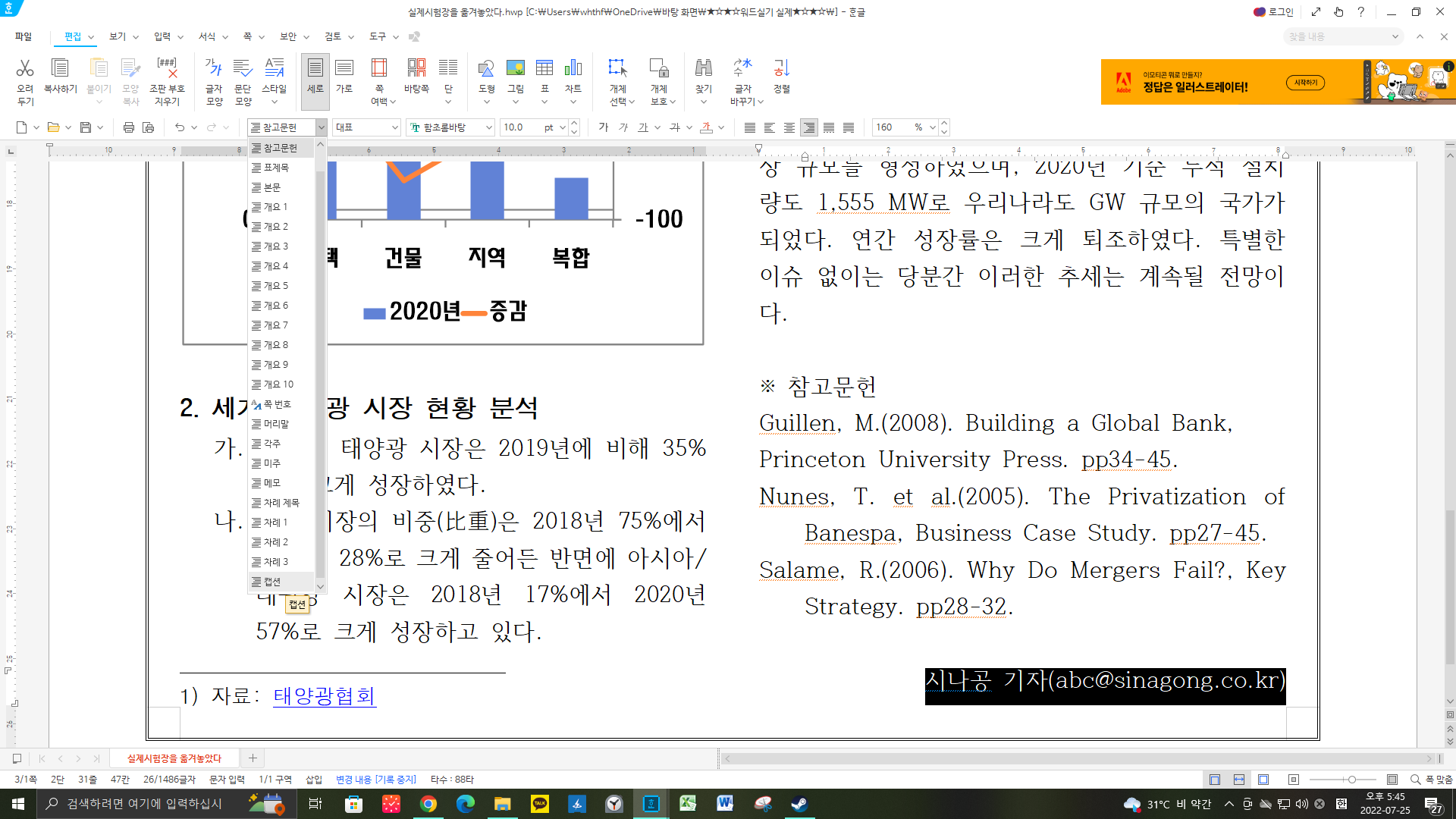Click the 조판 부호 지우기 icon
The height and width of the screenshot is (819, 1456).
[167, 68]
